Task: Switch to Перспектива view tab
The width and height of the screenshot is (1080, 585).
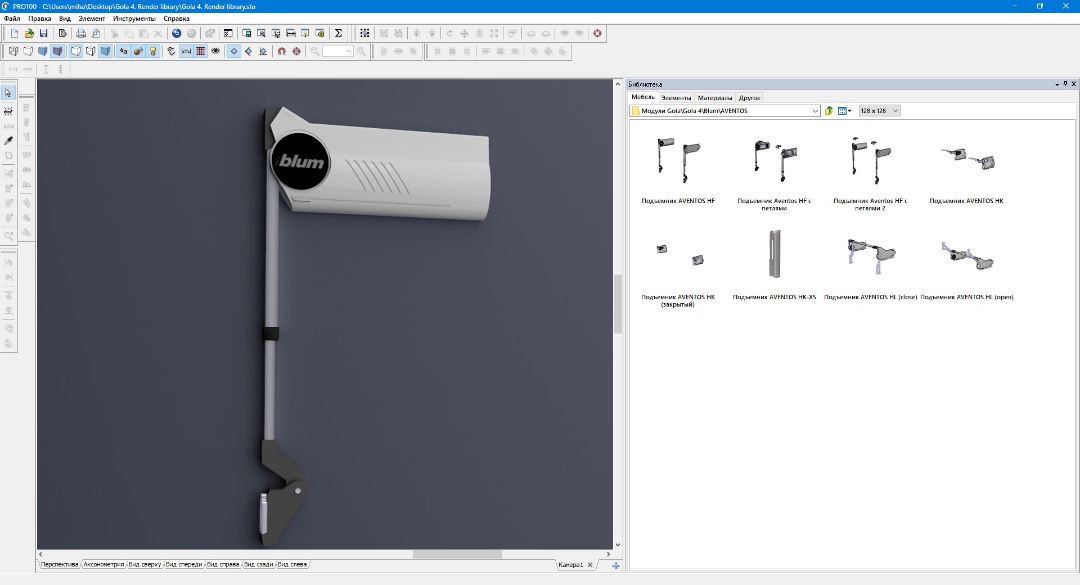Action: (x=60, y=564)
